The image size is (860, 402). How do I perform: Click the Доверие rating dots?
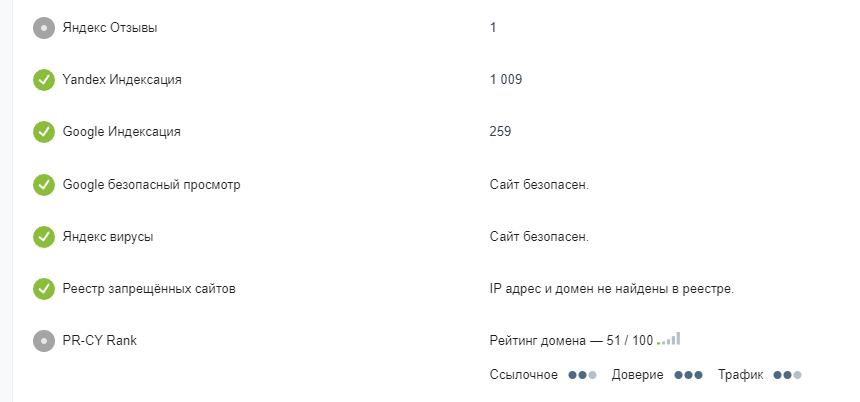click(688, 376)
